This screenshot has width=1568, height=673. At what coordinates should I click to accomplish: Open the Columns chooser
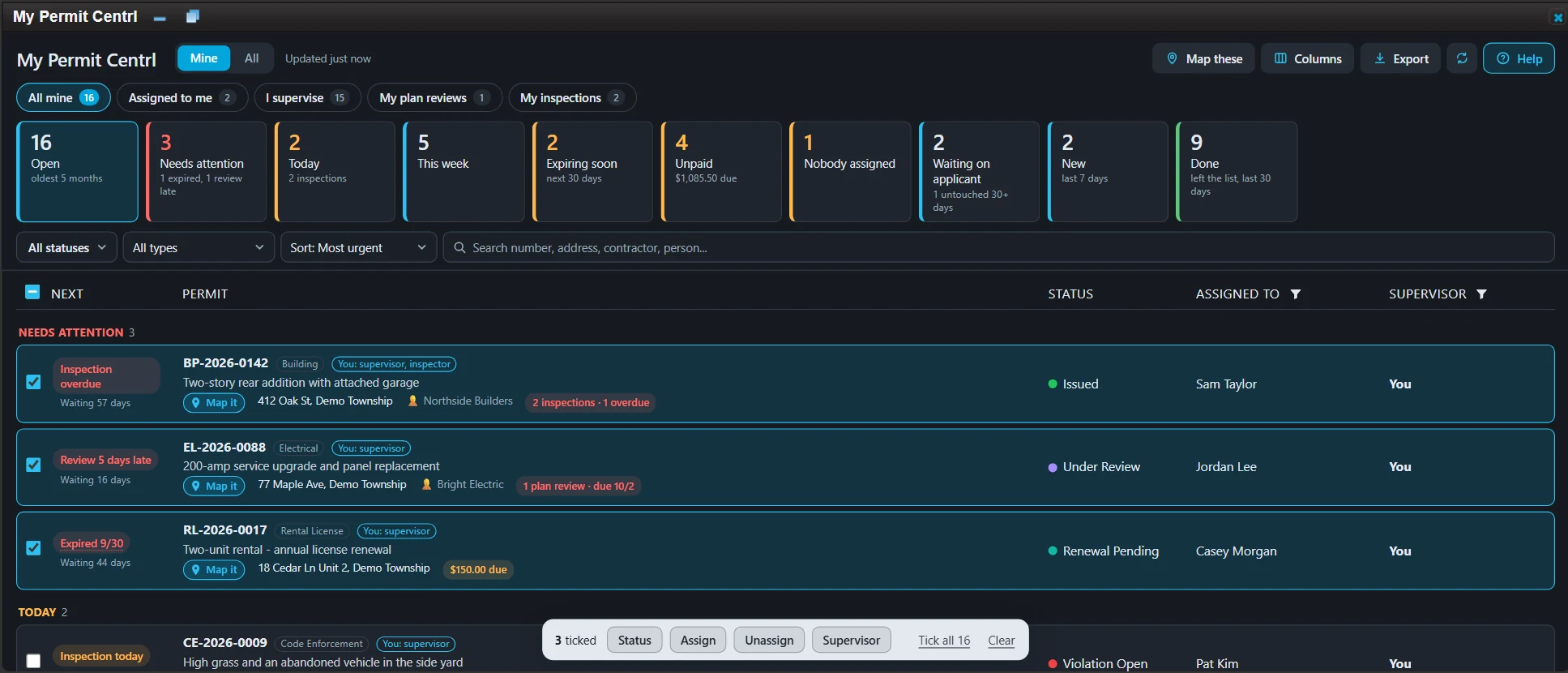pyautogui.click(x=1307, y=58)
